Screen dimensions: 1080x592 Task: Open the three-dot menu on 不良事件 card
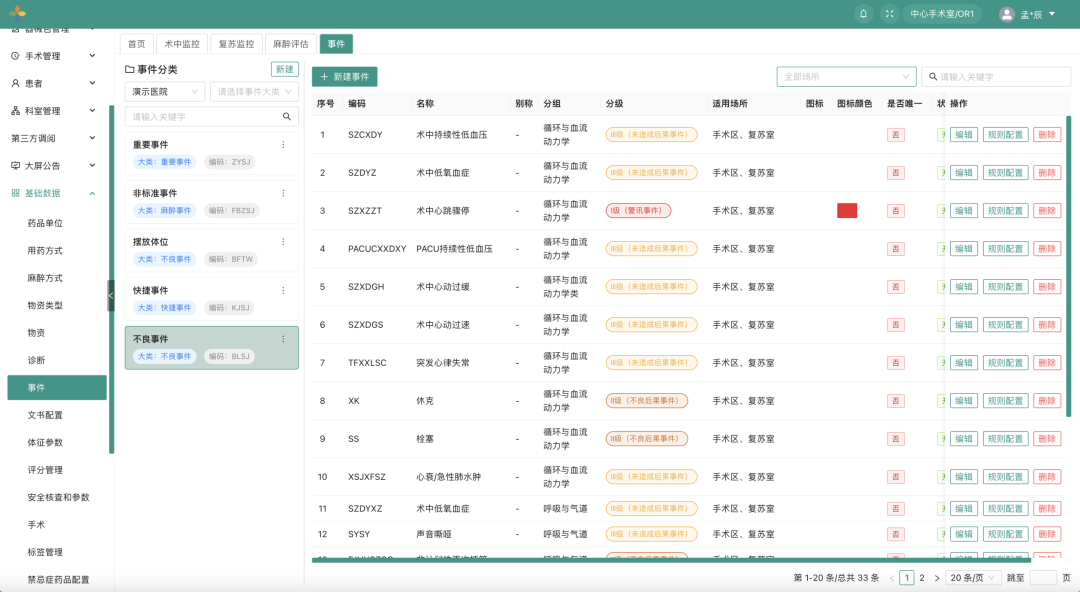pos(283,339)
